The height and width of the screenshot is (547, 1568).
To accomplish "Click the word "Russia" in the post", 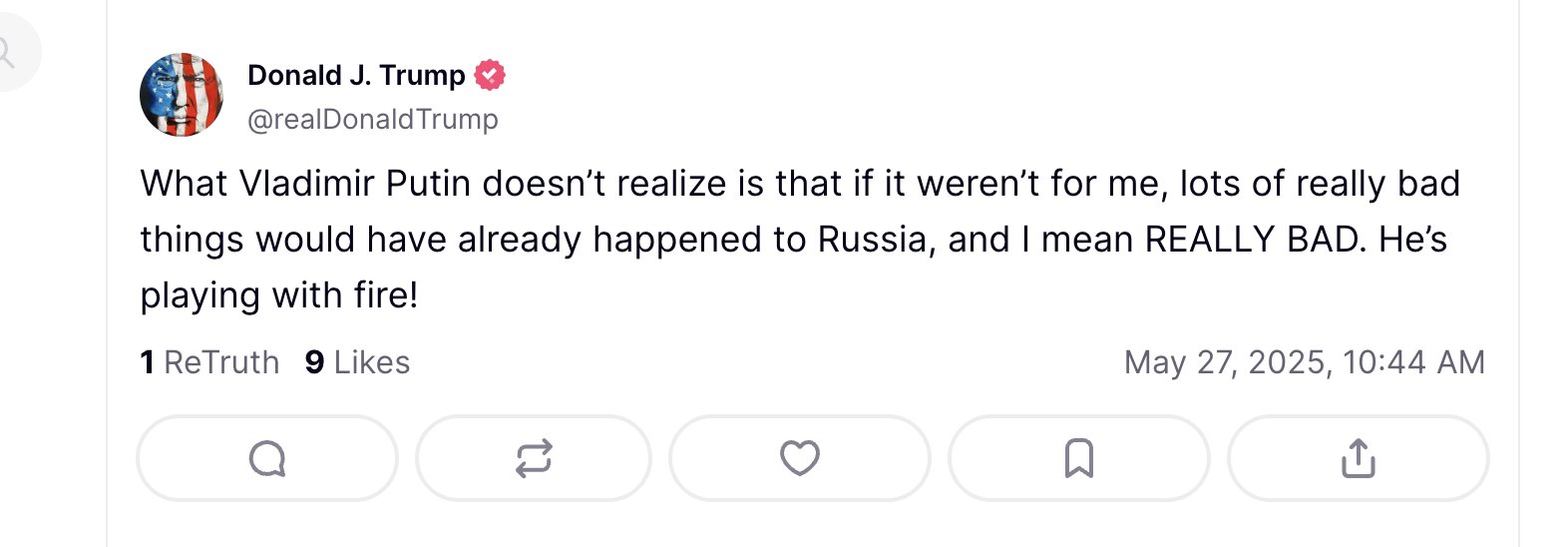I will (873, 240).
